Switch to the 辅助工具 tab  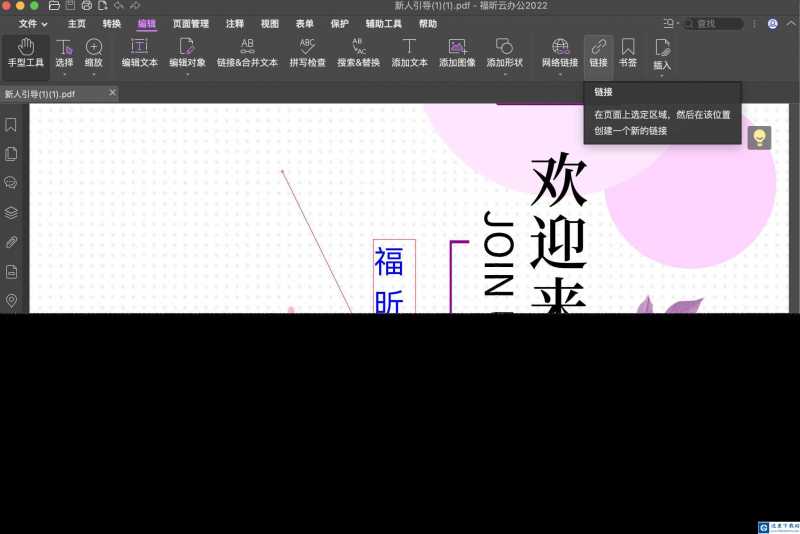point(383,23)
